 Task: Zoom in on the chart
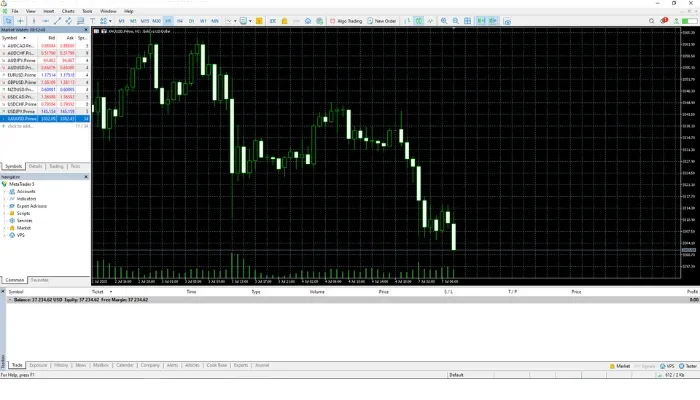pyautogui.click(x=443, y=20)
